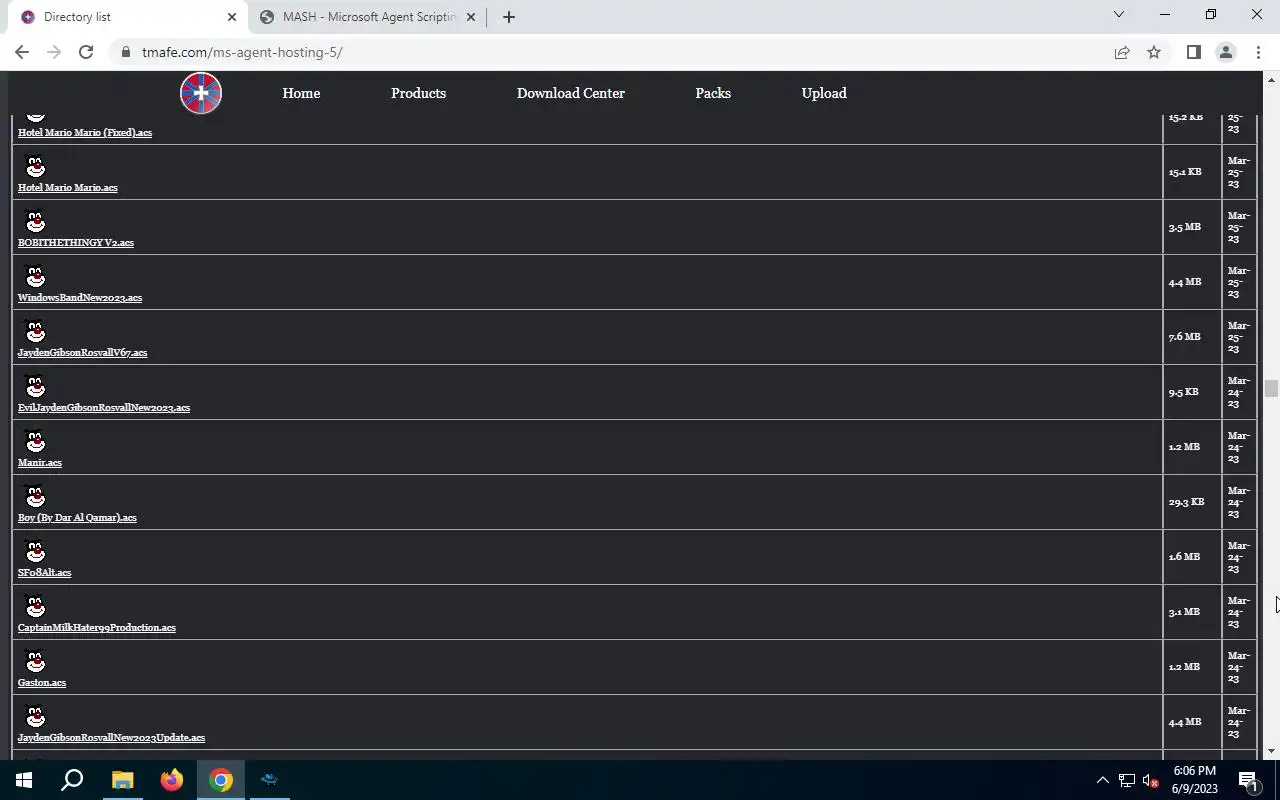Open the browser side panel
Image resolution: width=1280 pixels, height=800 pixels.
click(x=1193, y=52)
